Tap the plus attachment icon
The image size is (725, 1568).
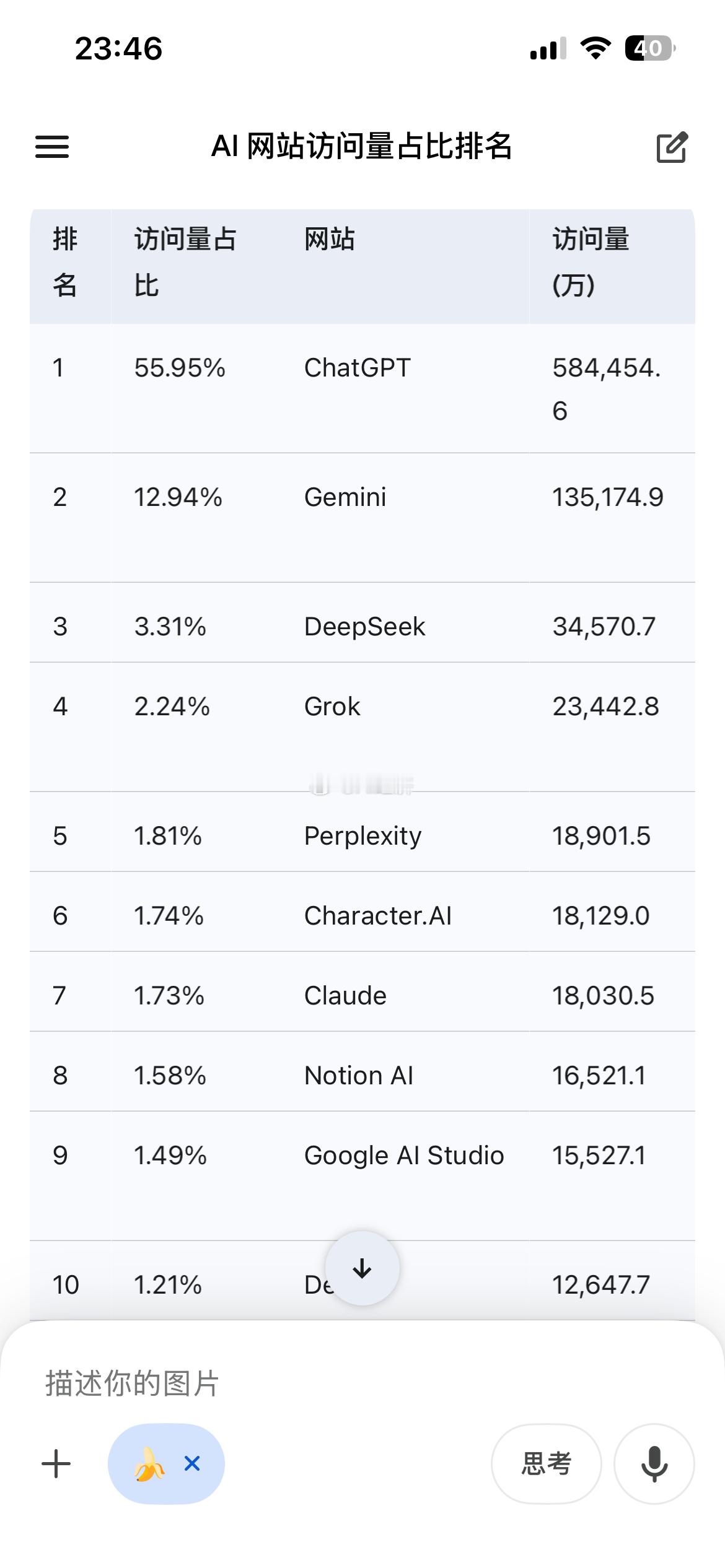(x=56, y=1464)
